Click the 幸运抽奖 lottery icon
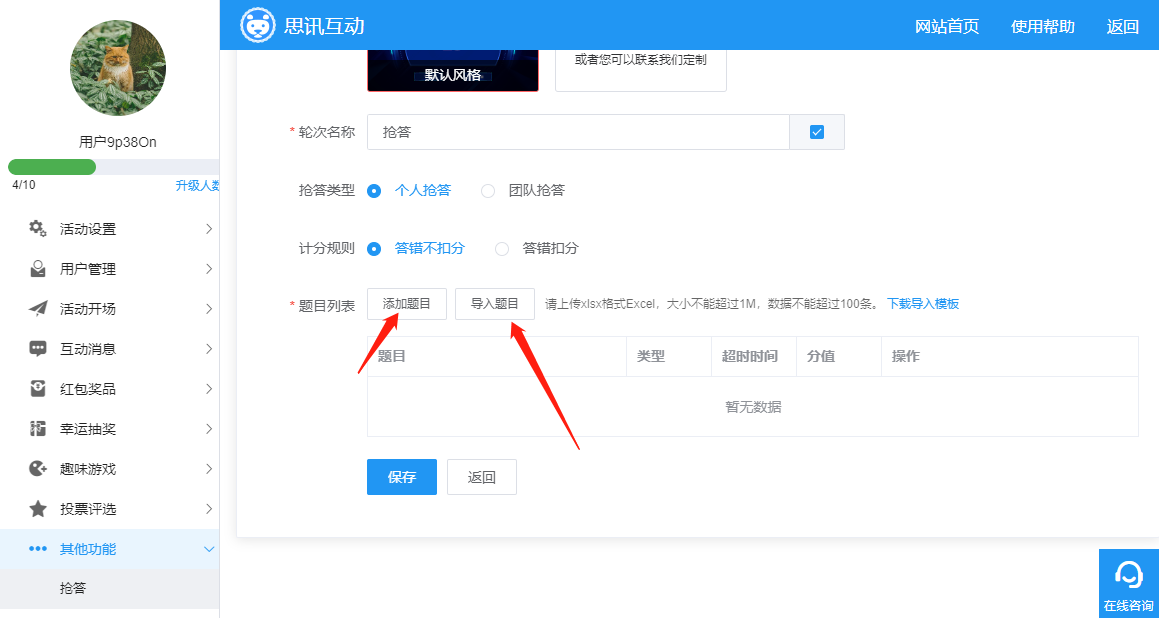 coord(38,429)
